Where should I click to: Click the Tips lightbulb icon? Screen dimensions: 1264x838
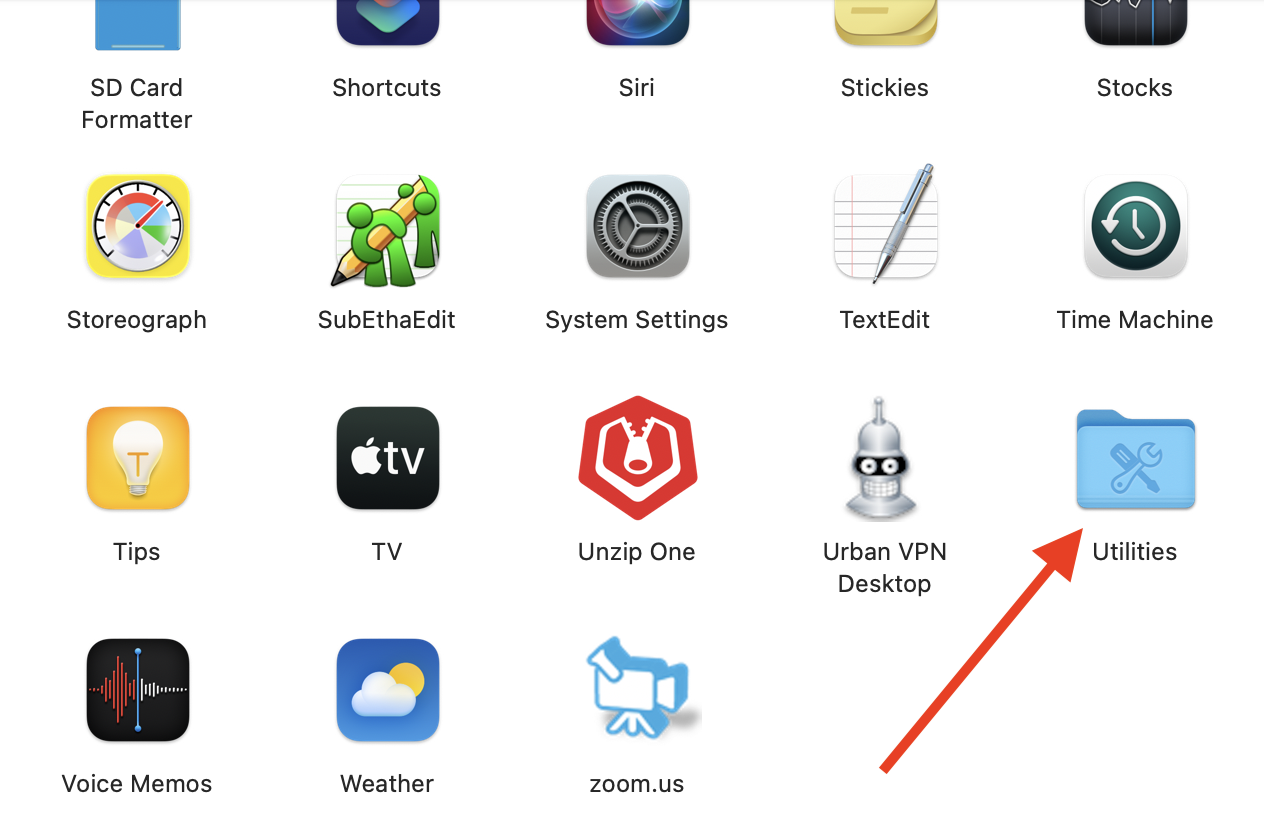pos(137,458)
